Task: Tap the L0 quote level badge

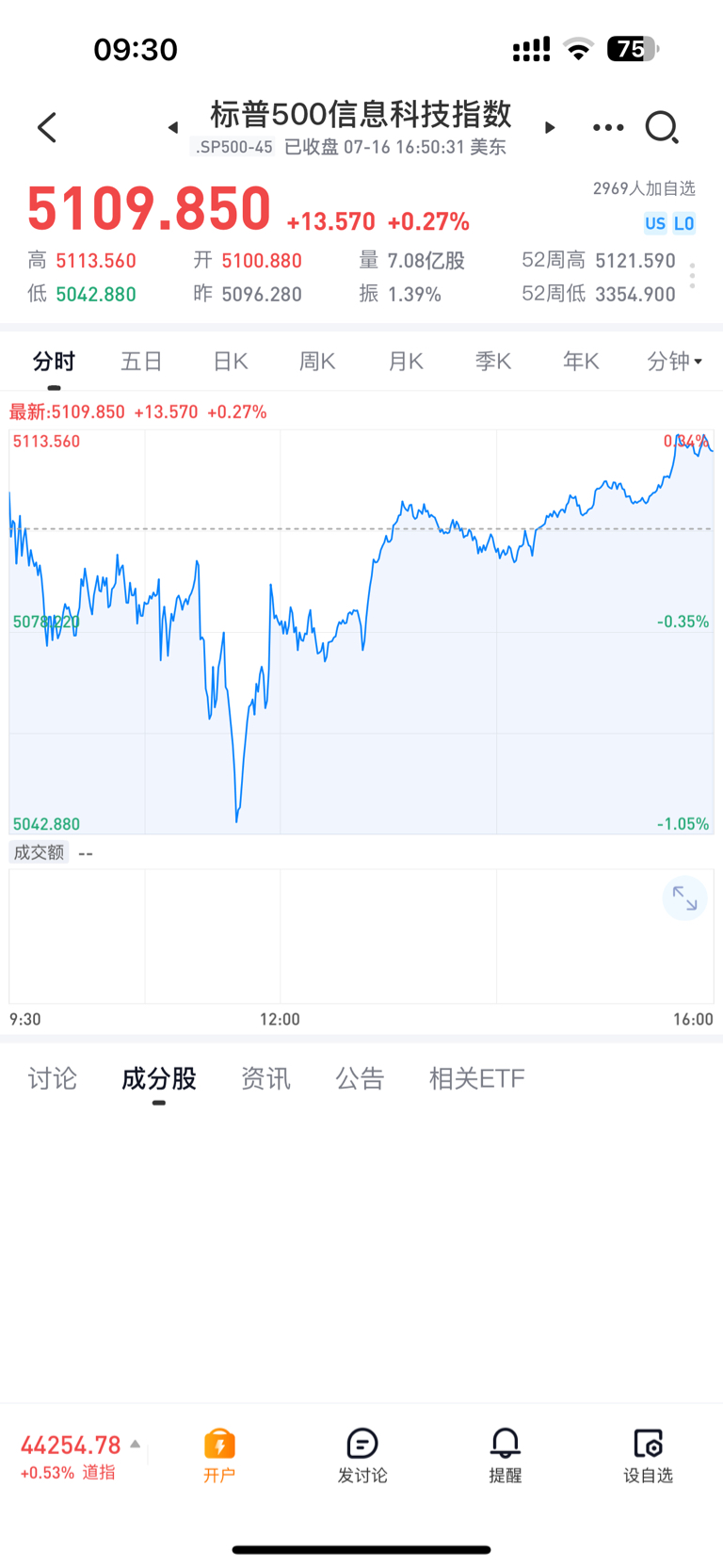Action: click(x=684, y=223)
